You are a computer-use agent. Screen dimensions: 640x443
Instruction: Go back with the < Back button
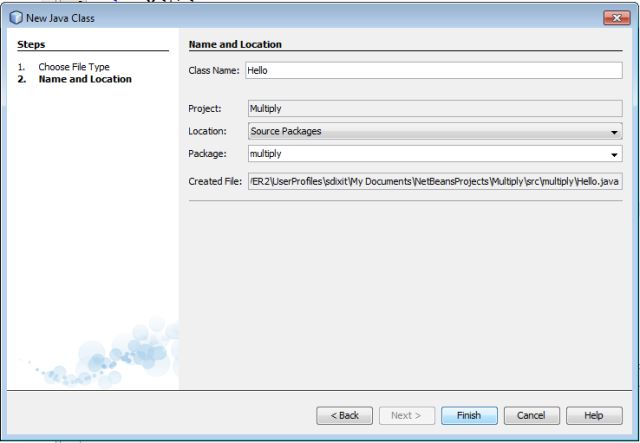[344, 416]
